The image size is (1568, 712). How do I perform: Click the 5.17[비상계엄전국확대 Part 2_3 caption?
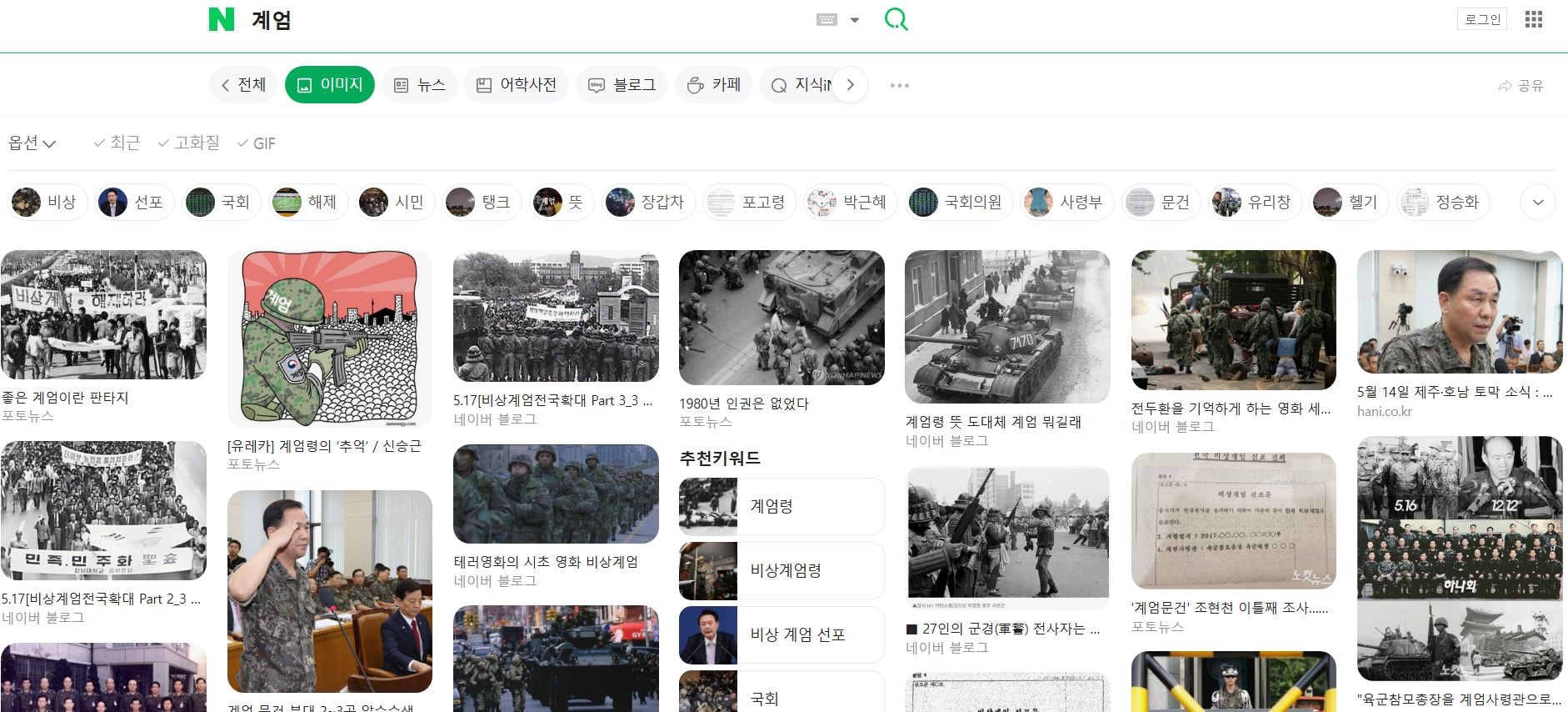pos(101,599)
